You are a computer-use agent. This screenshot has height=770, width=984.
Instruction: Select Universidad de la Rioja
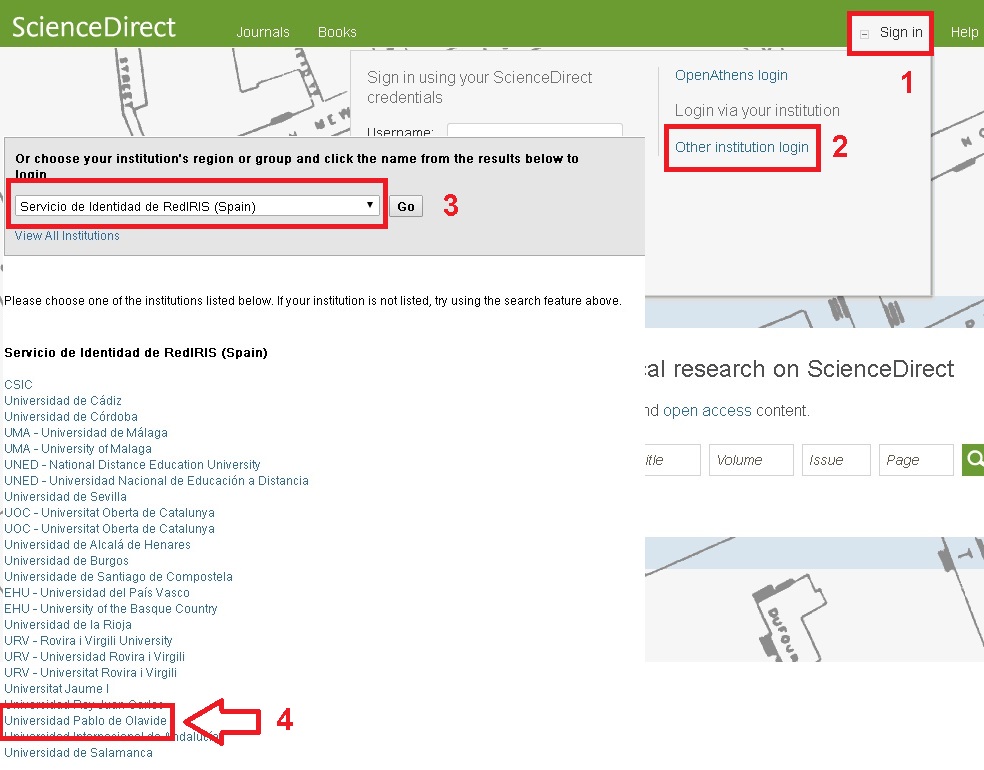[x=68, y=624]
